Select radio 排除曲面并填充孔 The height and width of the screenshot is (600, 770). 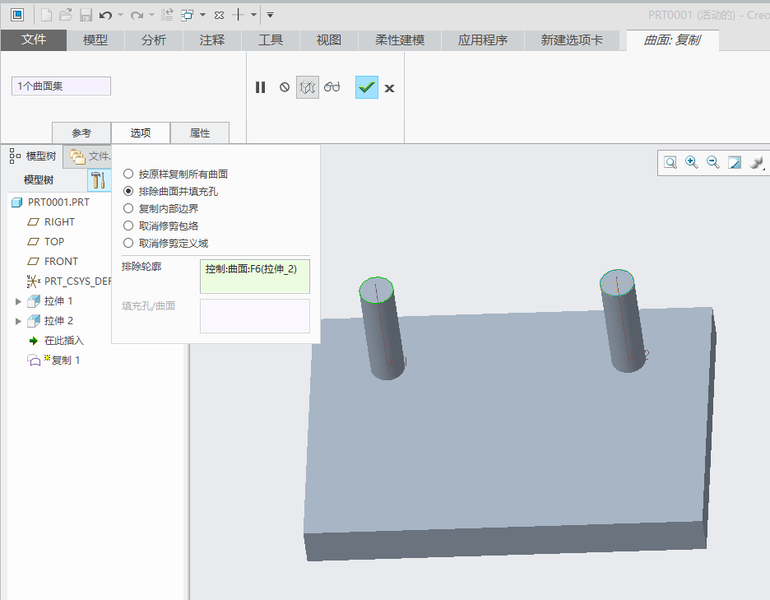tap(128, 191)
